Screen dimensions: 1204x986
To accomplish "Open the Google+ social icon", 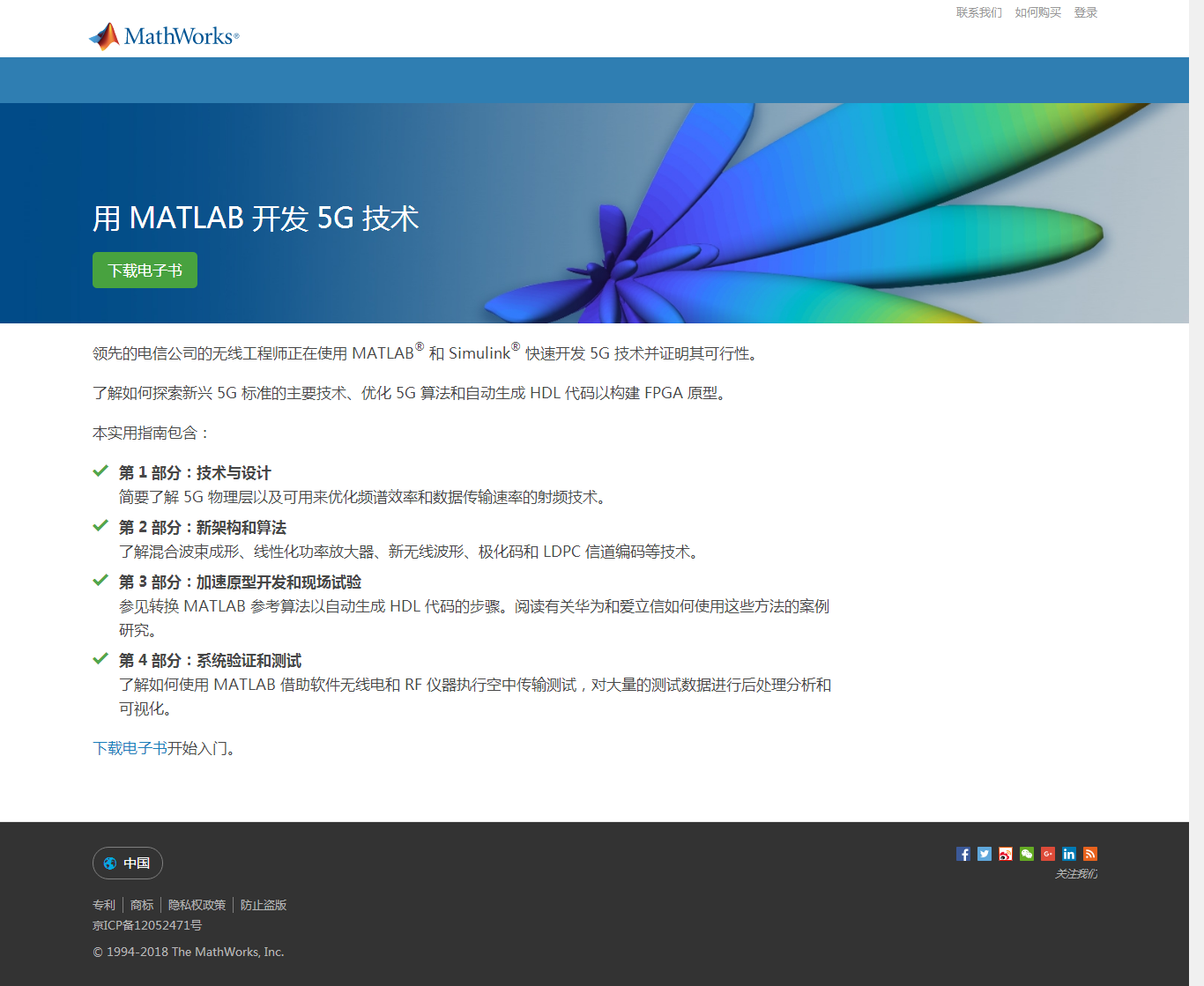I will click(x=1048, y=854).
